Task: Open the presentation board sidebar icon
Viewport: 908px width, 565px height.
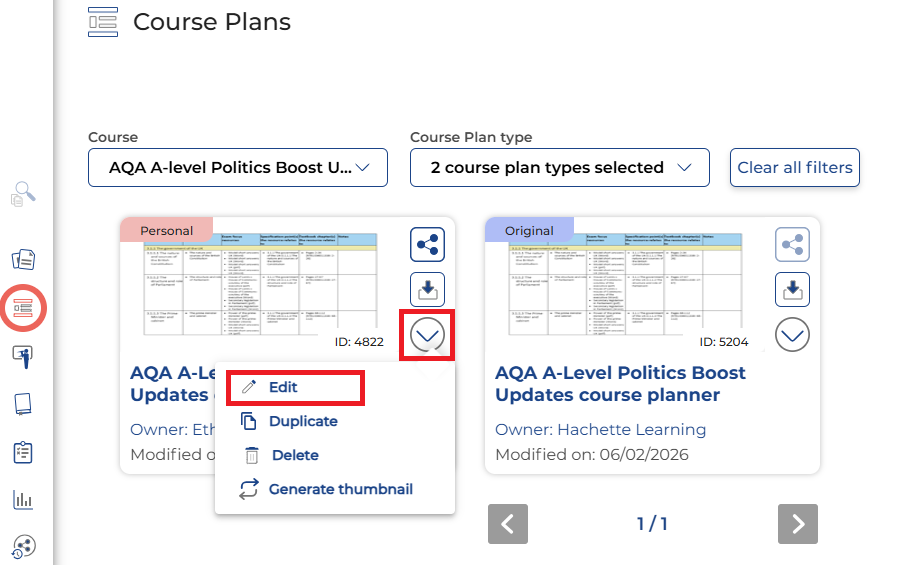Action: (24, 355)
